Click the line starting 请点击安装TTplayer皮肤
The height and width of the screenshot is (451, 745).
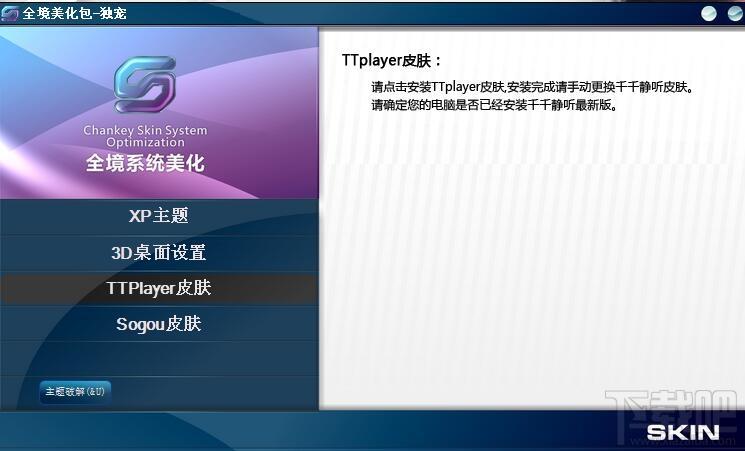pyautogui.click(x=533, y=87)
